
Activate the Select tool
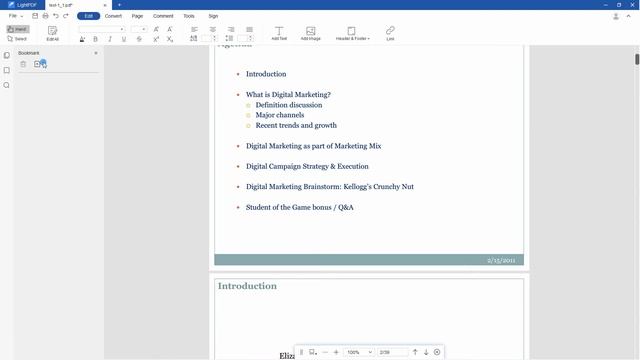pyautogui.click(x=17, y=39)
